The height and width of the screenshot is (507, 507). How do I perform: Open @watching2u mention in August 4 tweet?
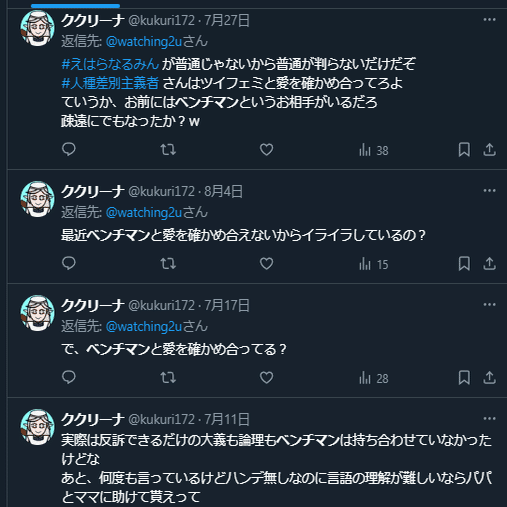(144, 213)
